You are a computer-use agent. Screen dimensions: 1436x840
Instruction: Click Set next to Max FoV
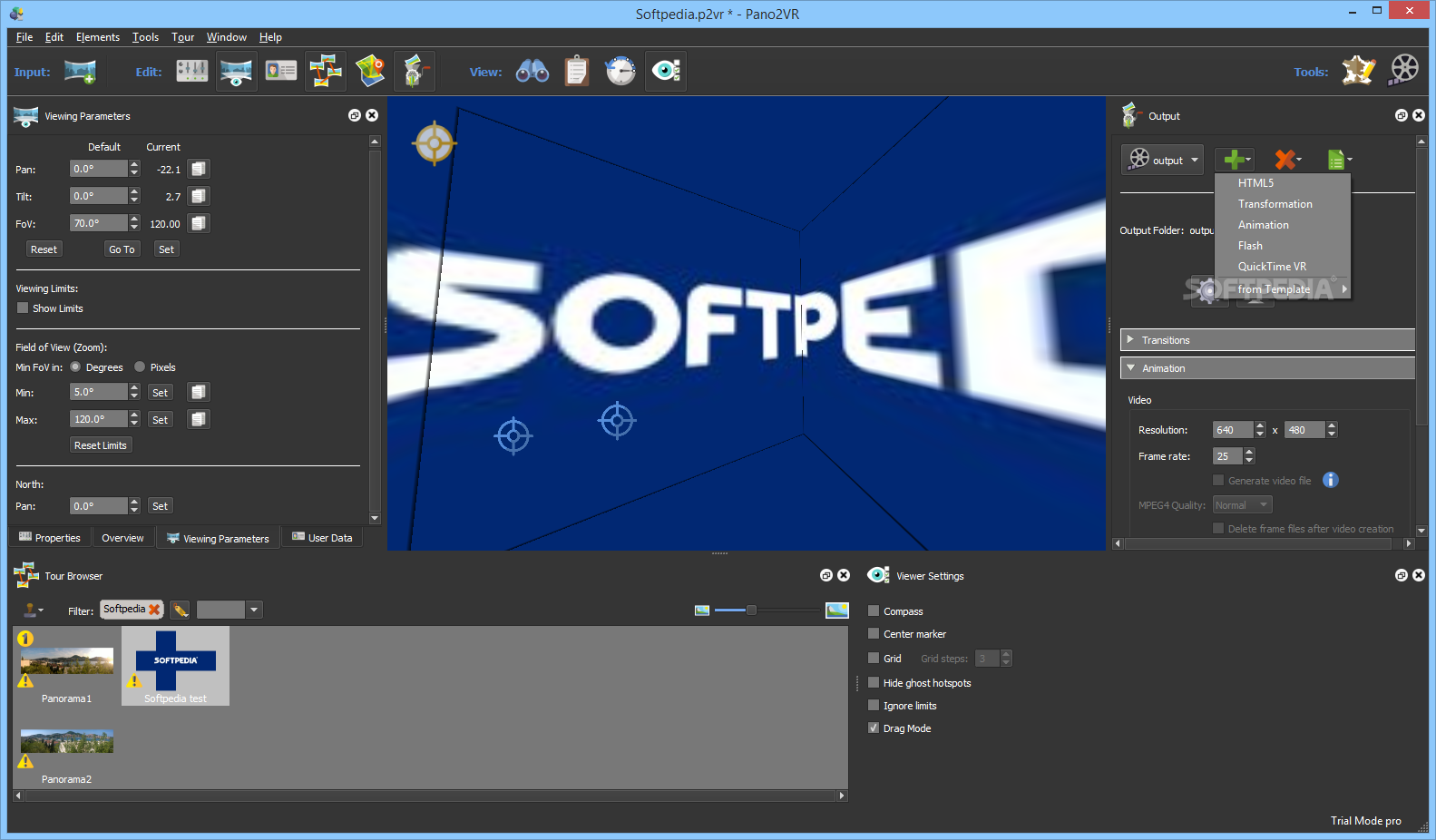pos(160,420)
